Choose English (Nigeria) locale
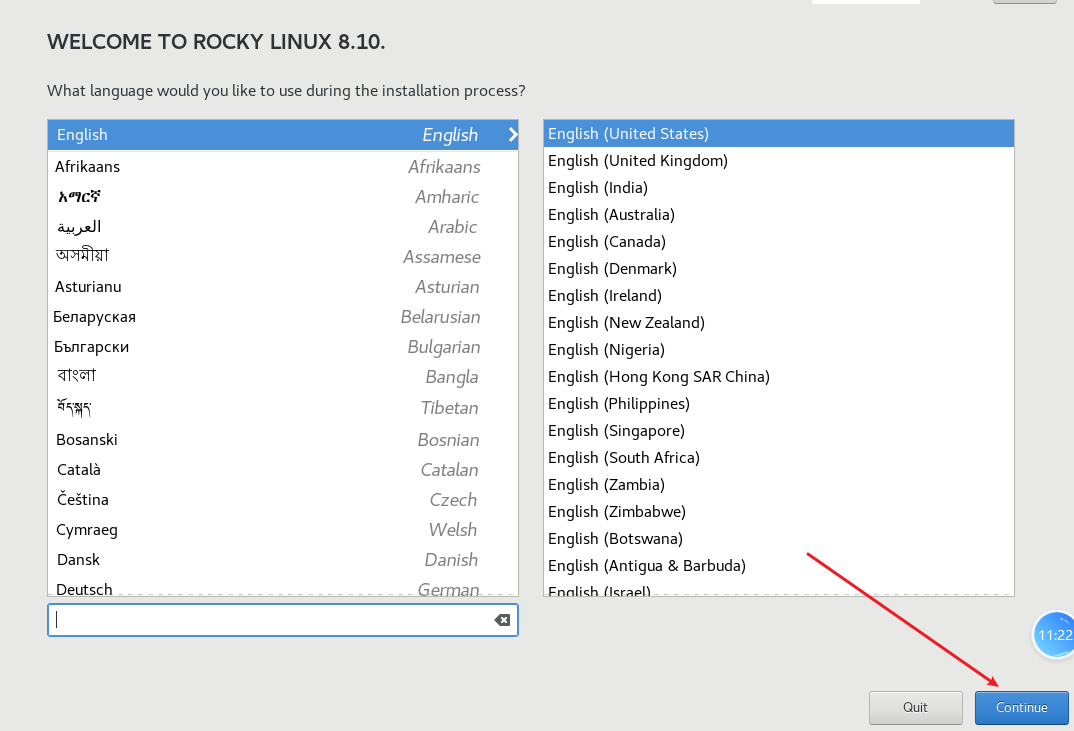The height and width of the screenshot is (731, 1074). 779,349
